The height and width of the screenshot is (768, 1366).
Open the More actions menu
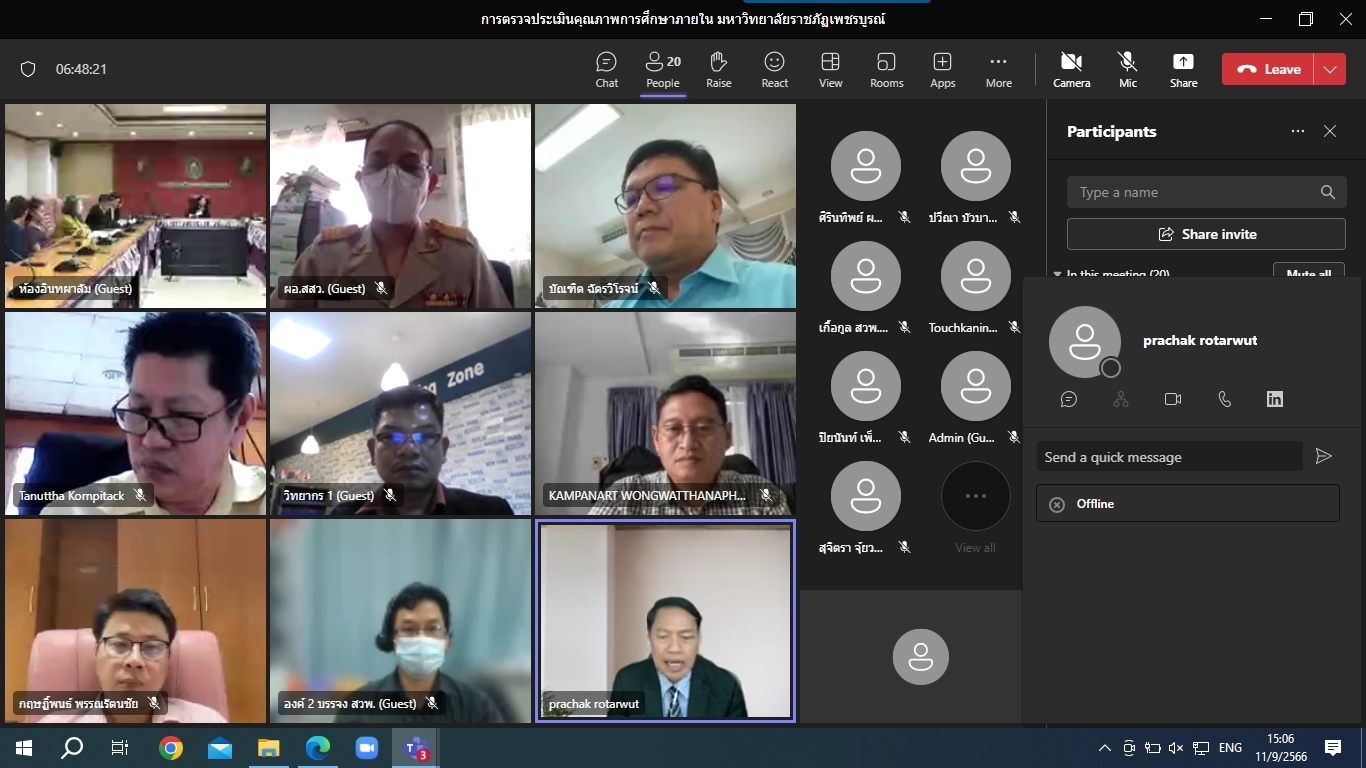coord(998,69)
